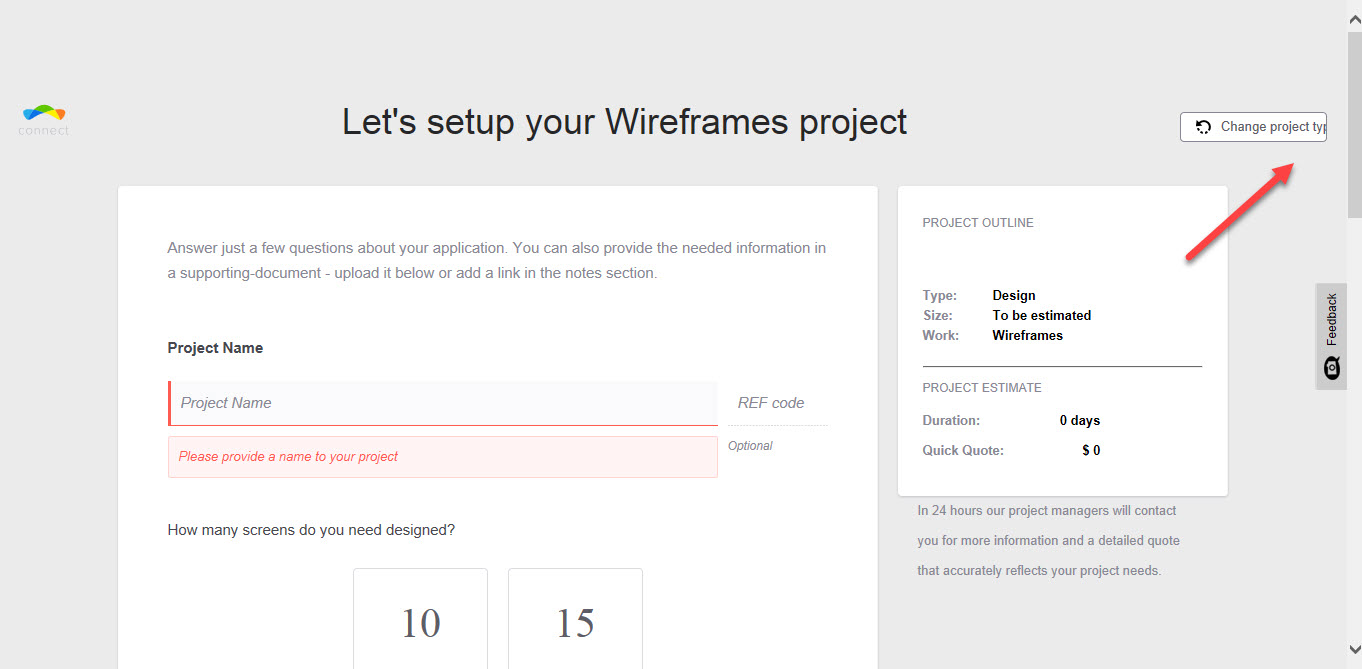Image resolution: width=1362 pixels, height=669 pixels.
Task: Click into the REF code field
Action: [x=778, y=403]
